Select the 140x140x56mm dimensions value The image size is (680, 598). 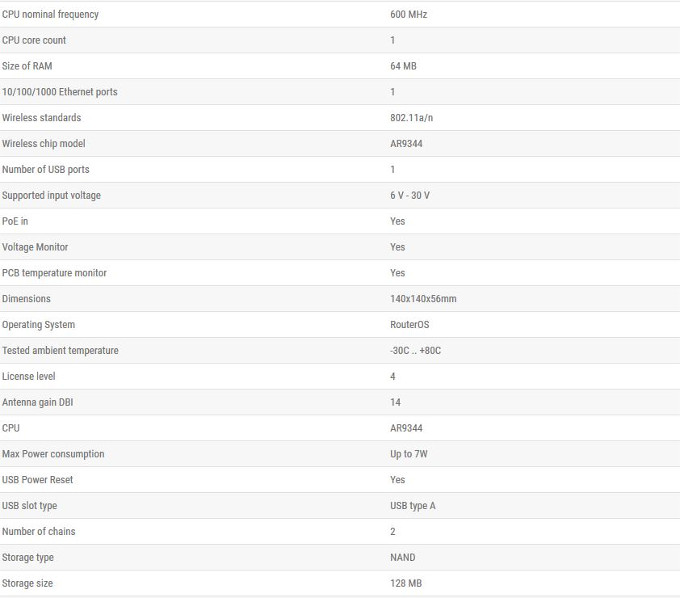[423, 299]
